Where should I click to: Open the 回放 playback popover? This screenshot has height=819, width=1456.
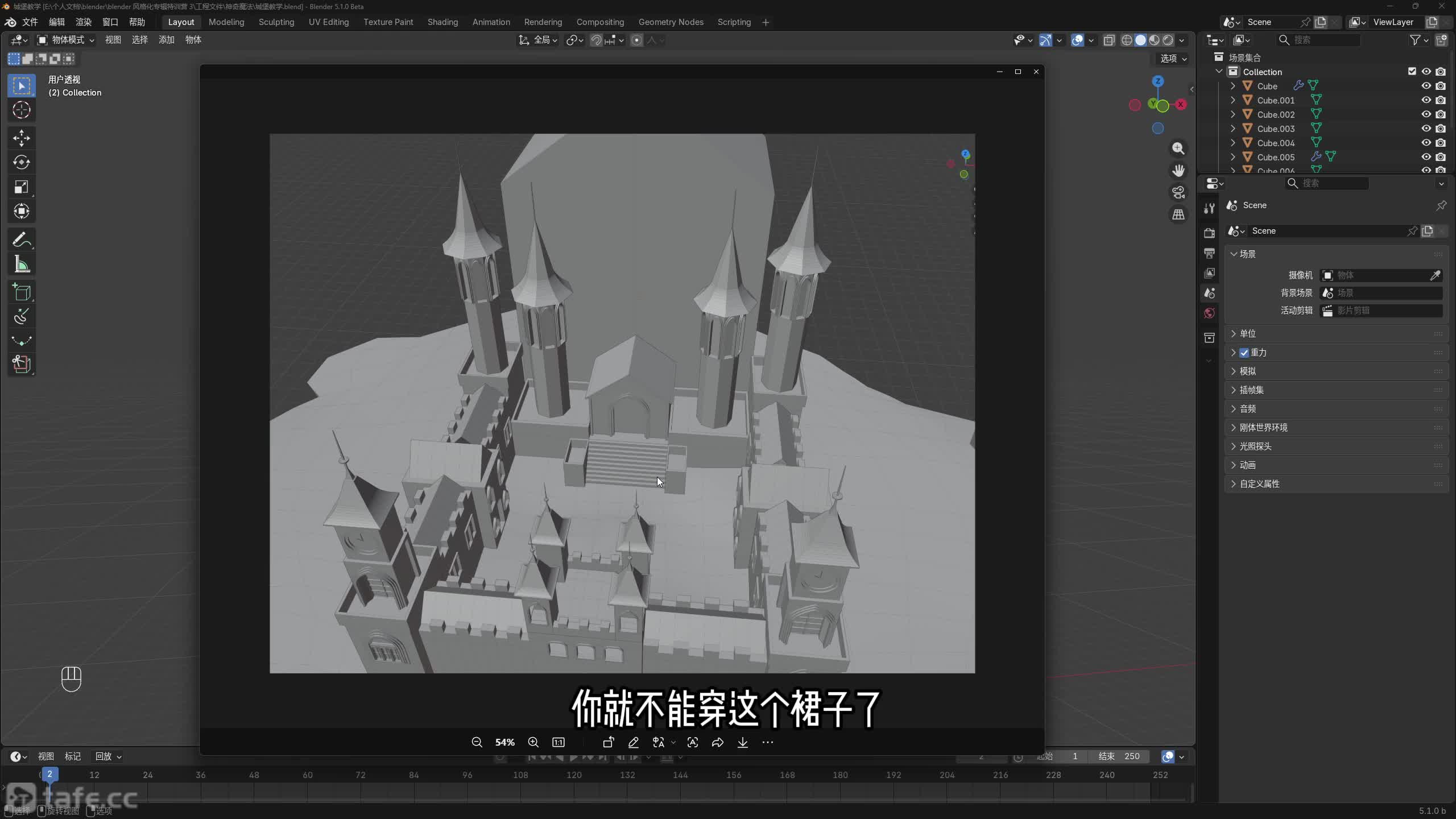108,756
